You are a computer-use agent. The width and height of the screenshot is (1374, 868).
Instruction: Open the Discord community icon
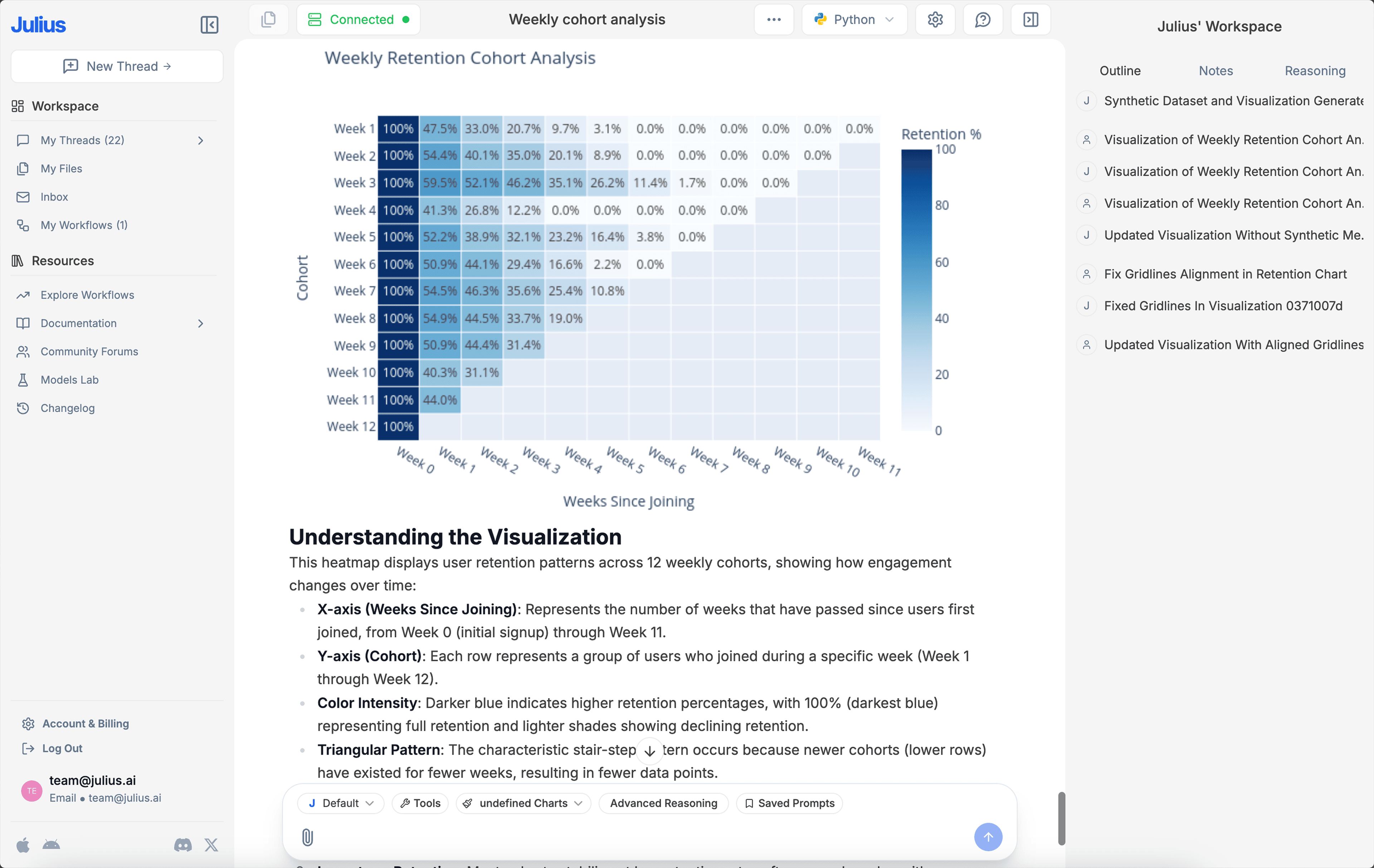click(x=182, y=845)
